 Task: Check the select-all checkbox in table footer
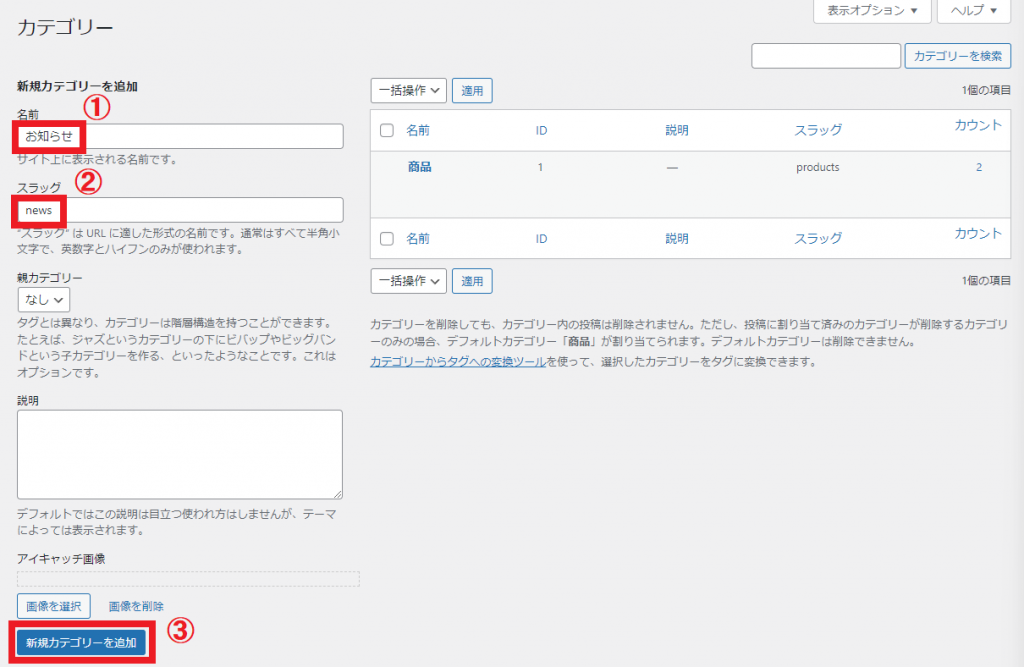(x=387, y=238)
